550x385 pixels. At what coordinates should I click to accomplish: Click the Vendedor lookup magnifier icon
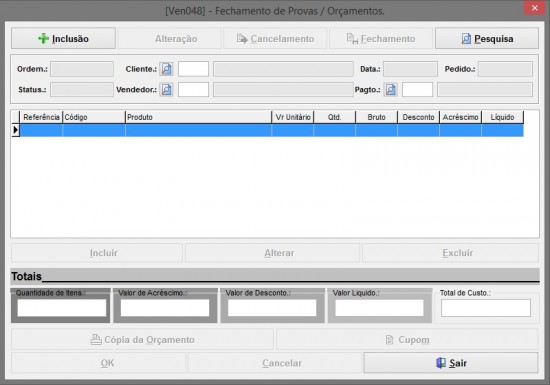coord(167,90)
